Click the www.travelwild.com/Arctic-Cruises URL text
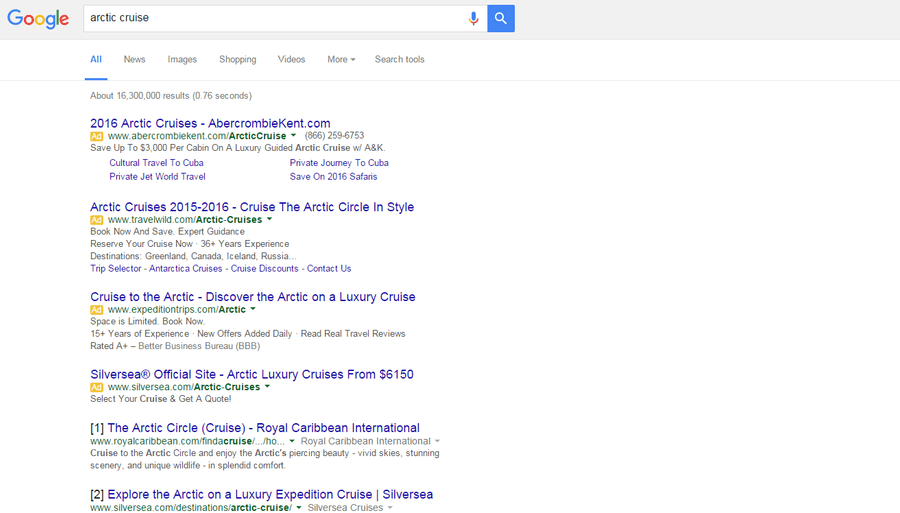This screenshot has height=513, width=900. pyautogui.click(x=185, y=220)
